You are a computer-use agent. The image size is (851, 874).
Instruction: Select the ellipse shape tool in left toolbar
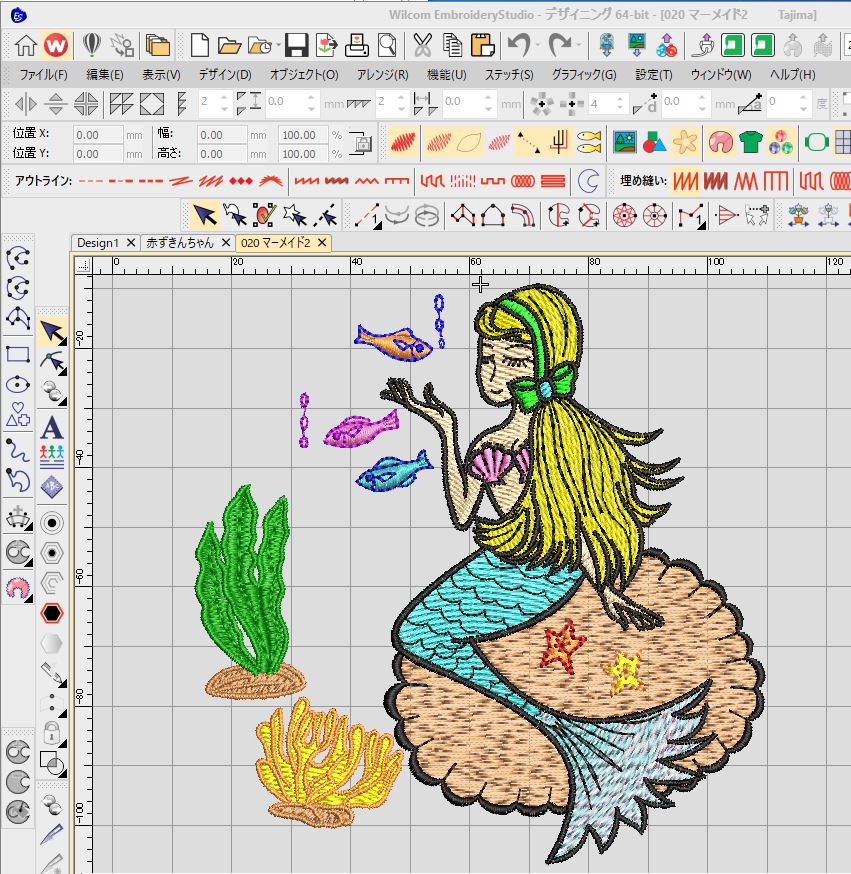18,385
